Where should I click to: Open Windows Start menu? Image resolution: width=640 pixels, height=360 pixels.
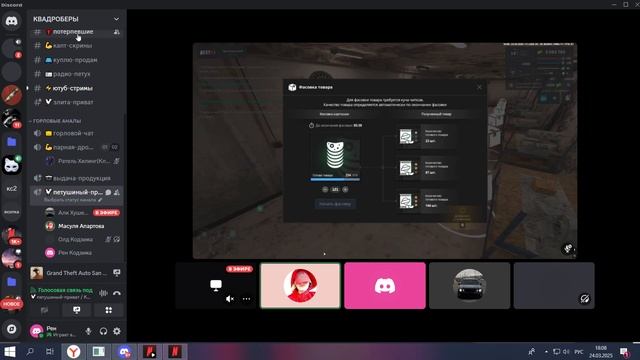coord(10,351)
